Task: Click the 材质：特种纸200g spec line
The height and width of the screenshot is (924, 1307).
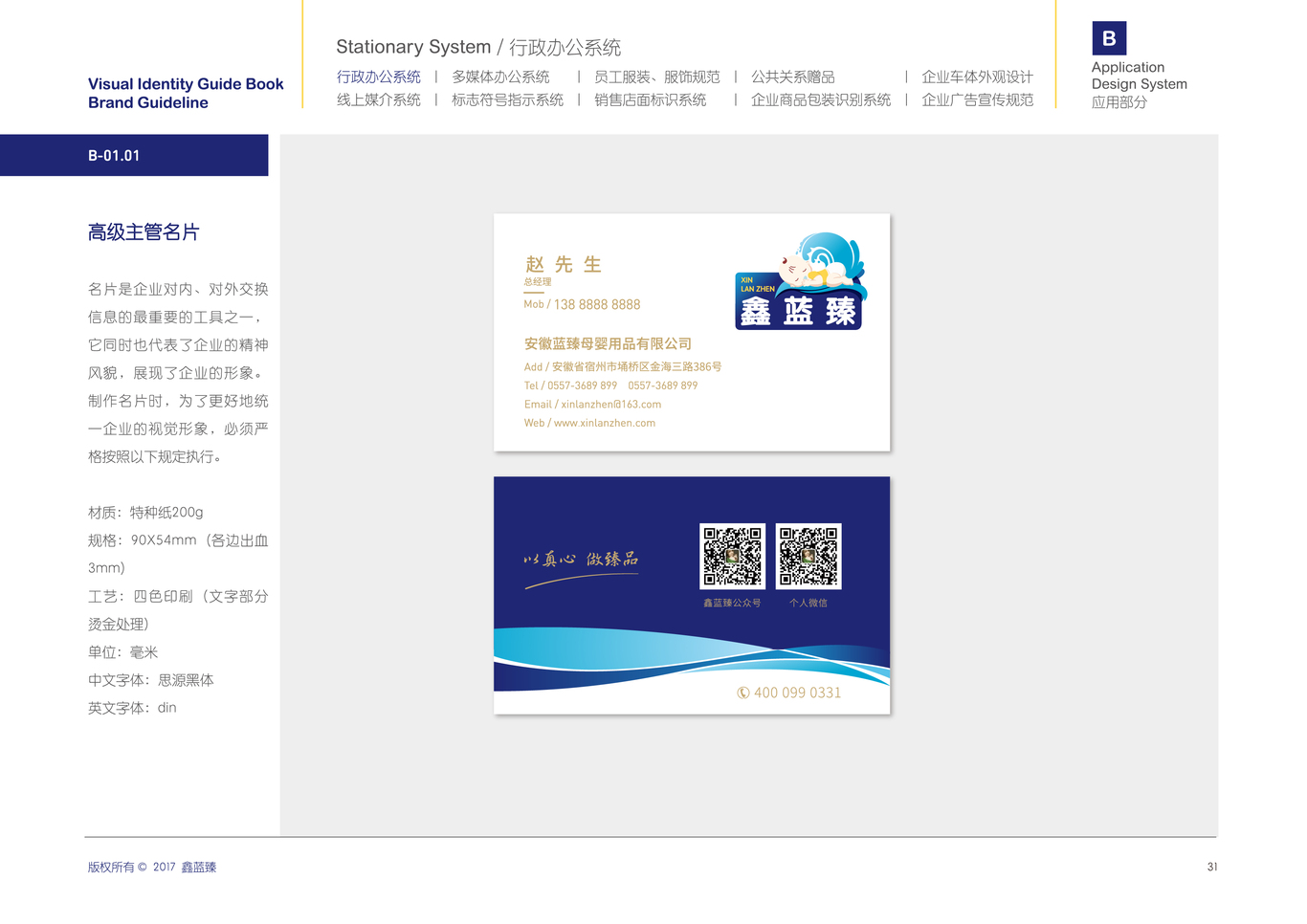Action: tap(145, 512)
